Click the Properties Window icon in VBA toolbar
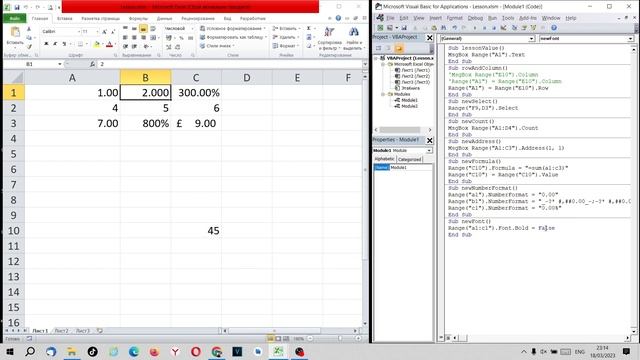The width and height of the screenshot is (640, 360). tap(524, 28)
